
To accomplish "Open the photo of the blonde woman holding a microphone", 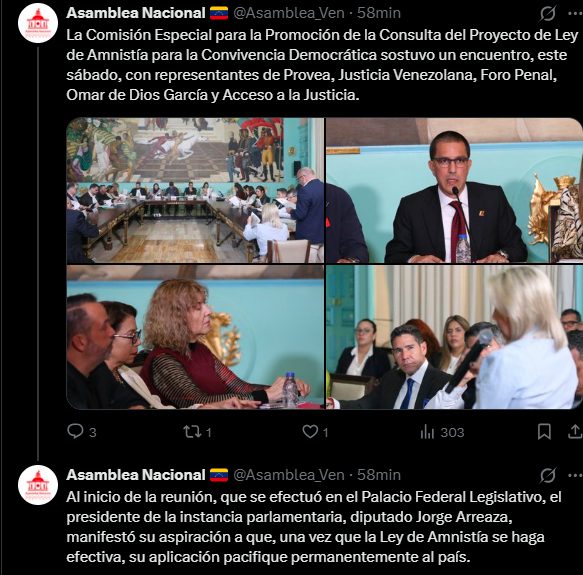I will tap(454, 337).
